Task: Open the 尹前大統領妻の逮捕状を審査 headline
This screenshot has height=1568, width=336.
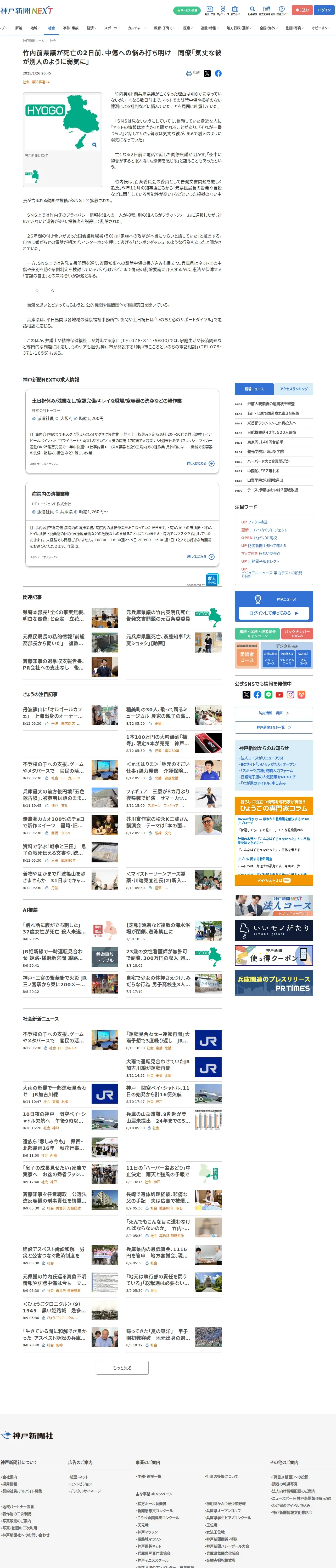Action: pos(271,403)
